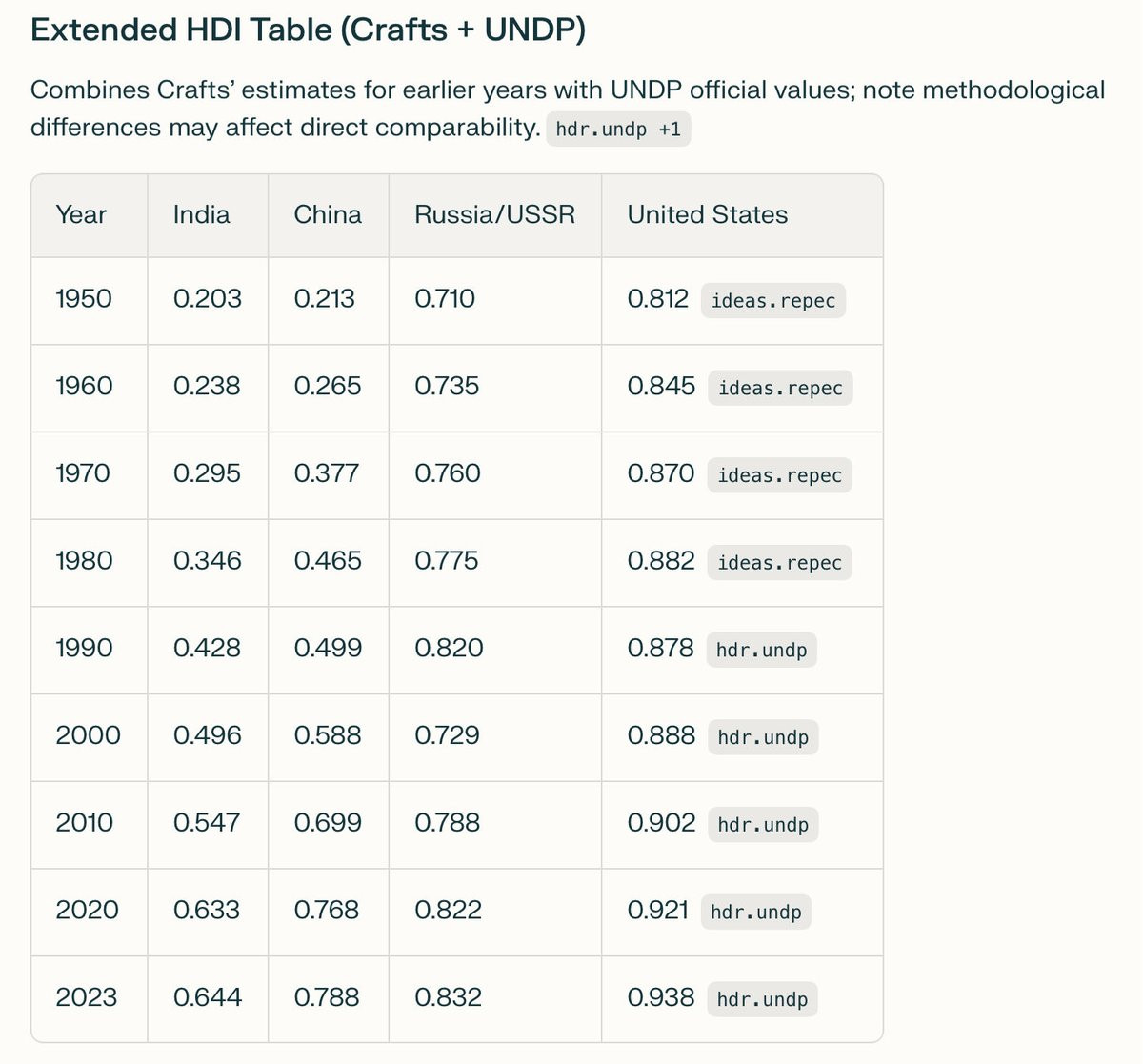
Task: Click Russia/USSR 1990 value 0.820
Action: 449,648
